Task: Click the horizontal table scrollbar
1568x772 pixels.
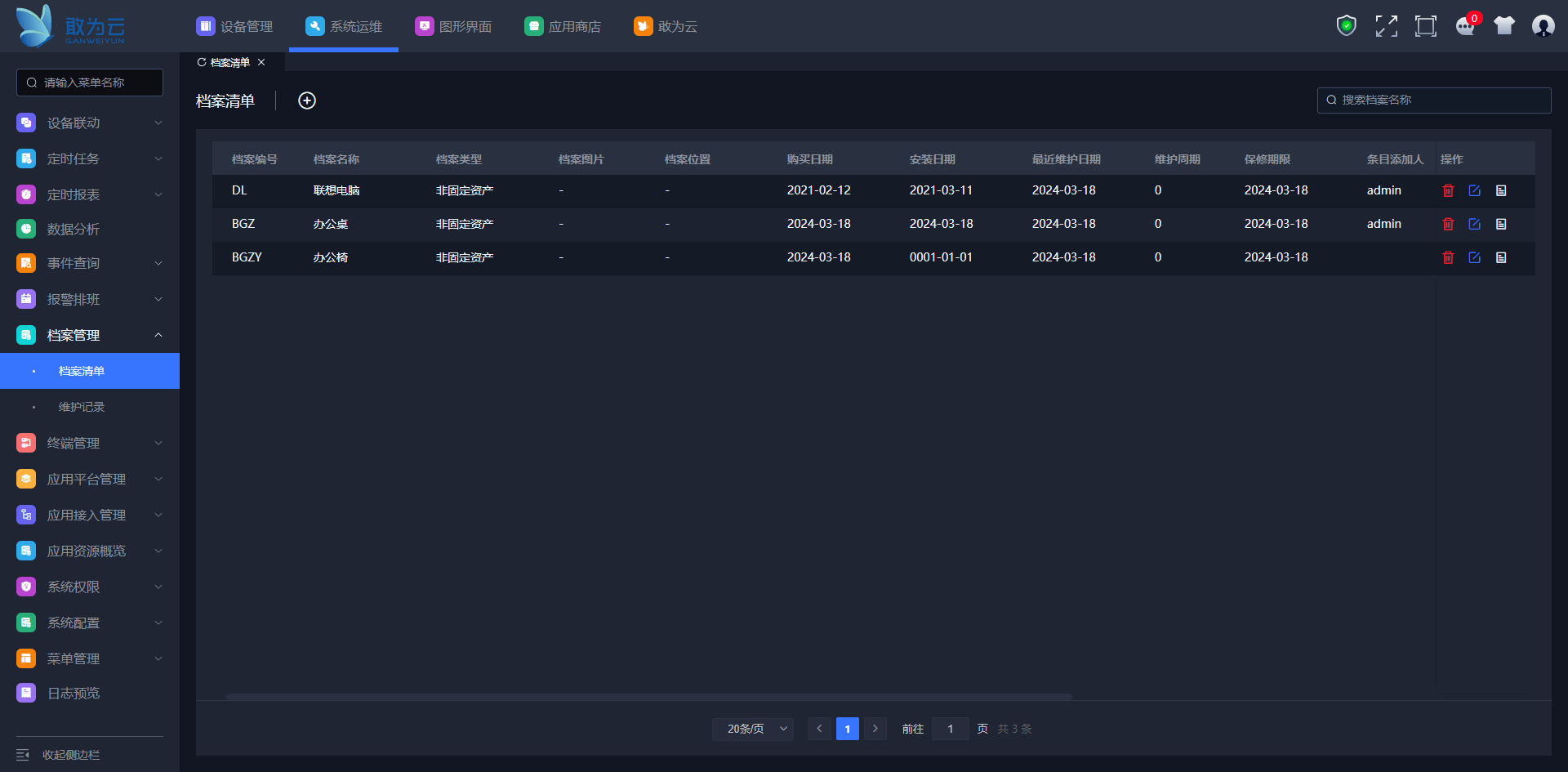Action: click(648, 697)
